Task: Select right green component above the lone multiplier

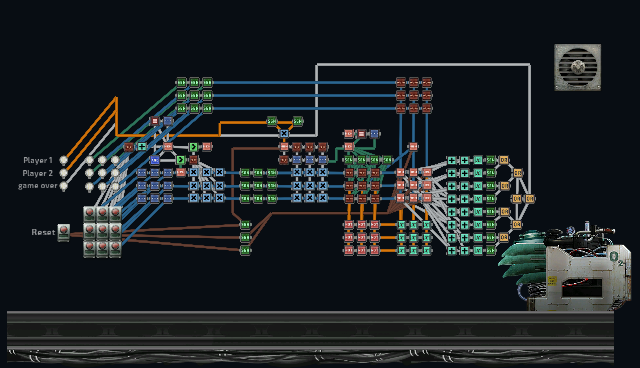Action: point(298,121)
